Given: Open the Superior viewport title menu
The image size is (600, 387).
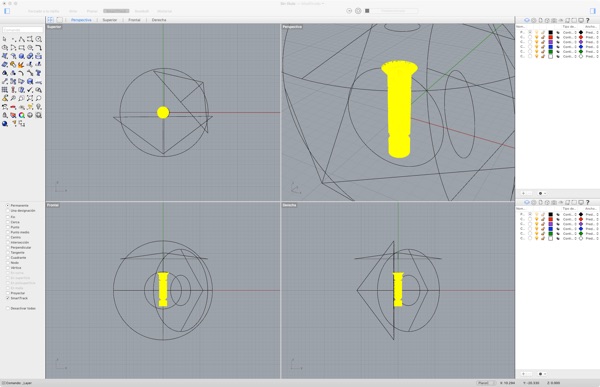Looking at the screenshot, I should coord(54,27).
